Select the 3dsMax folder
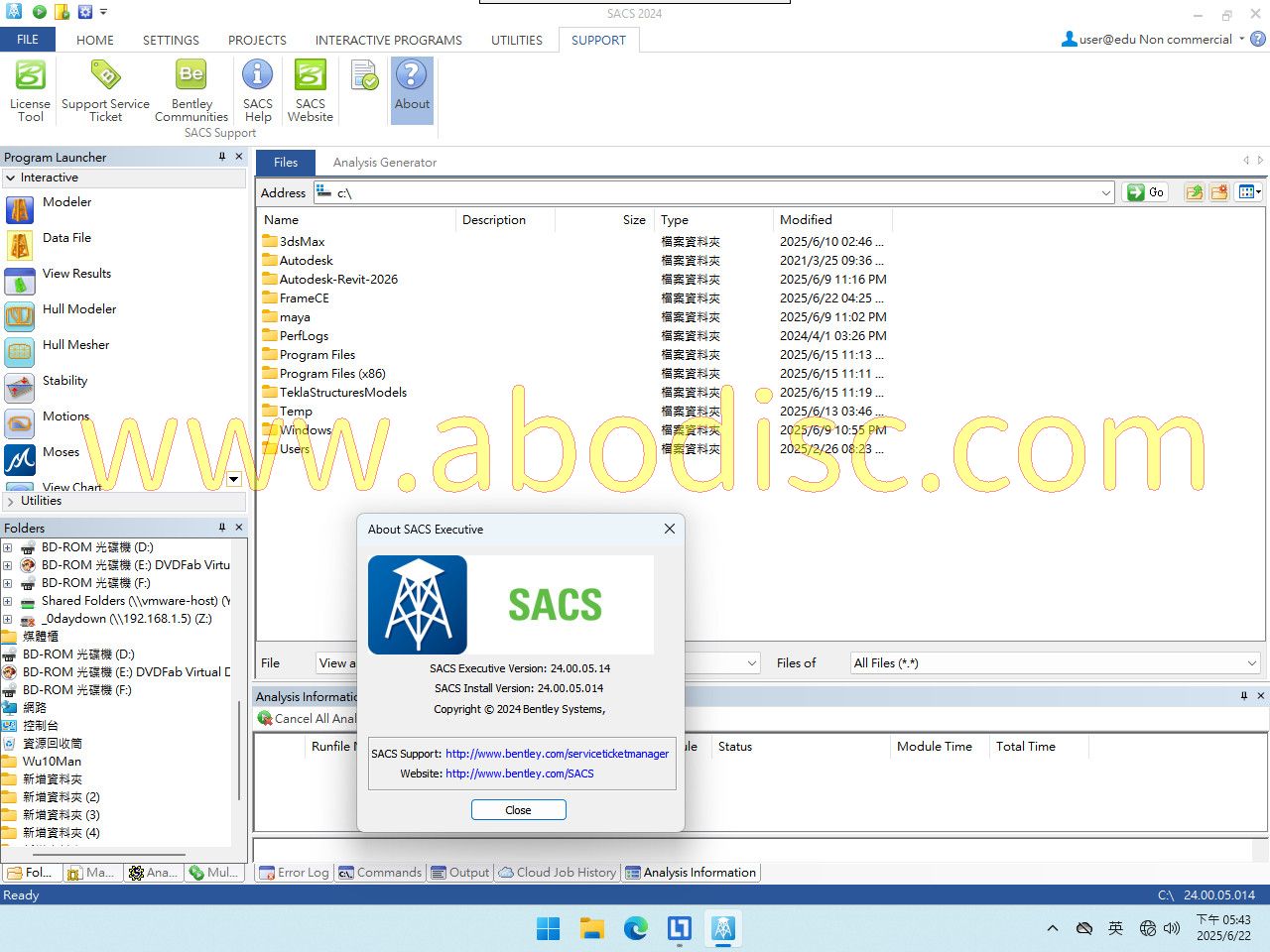 coord(302,242)
